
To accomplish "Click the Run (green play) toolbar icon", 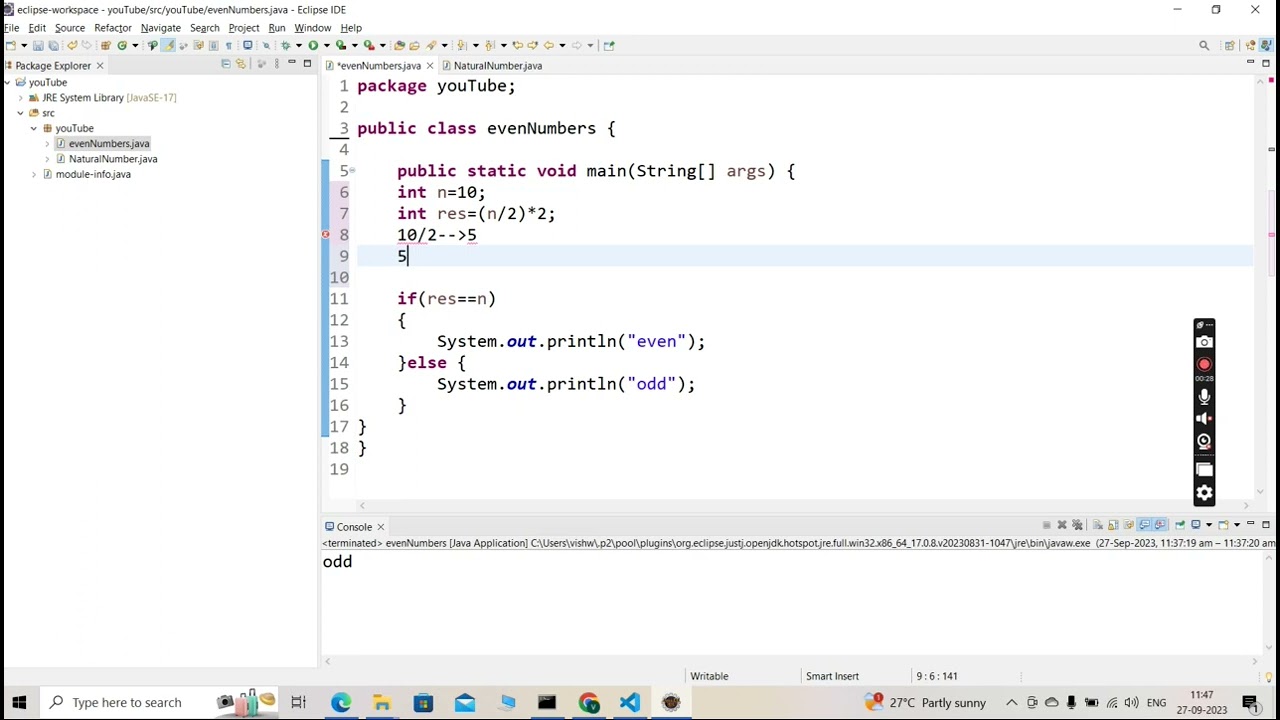I will coord(313,45).
